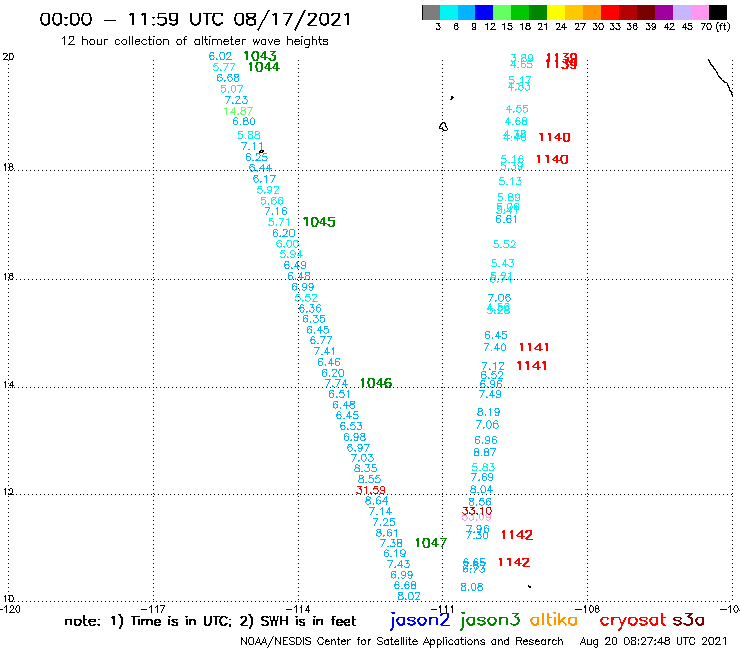This screenshot has width=740, height=650.
Task: Click the timestamp 'Aug 20 08:27:48 UTC 2021'
Action: (653, 641)
